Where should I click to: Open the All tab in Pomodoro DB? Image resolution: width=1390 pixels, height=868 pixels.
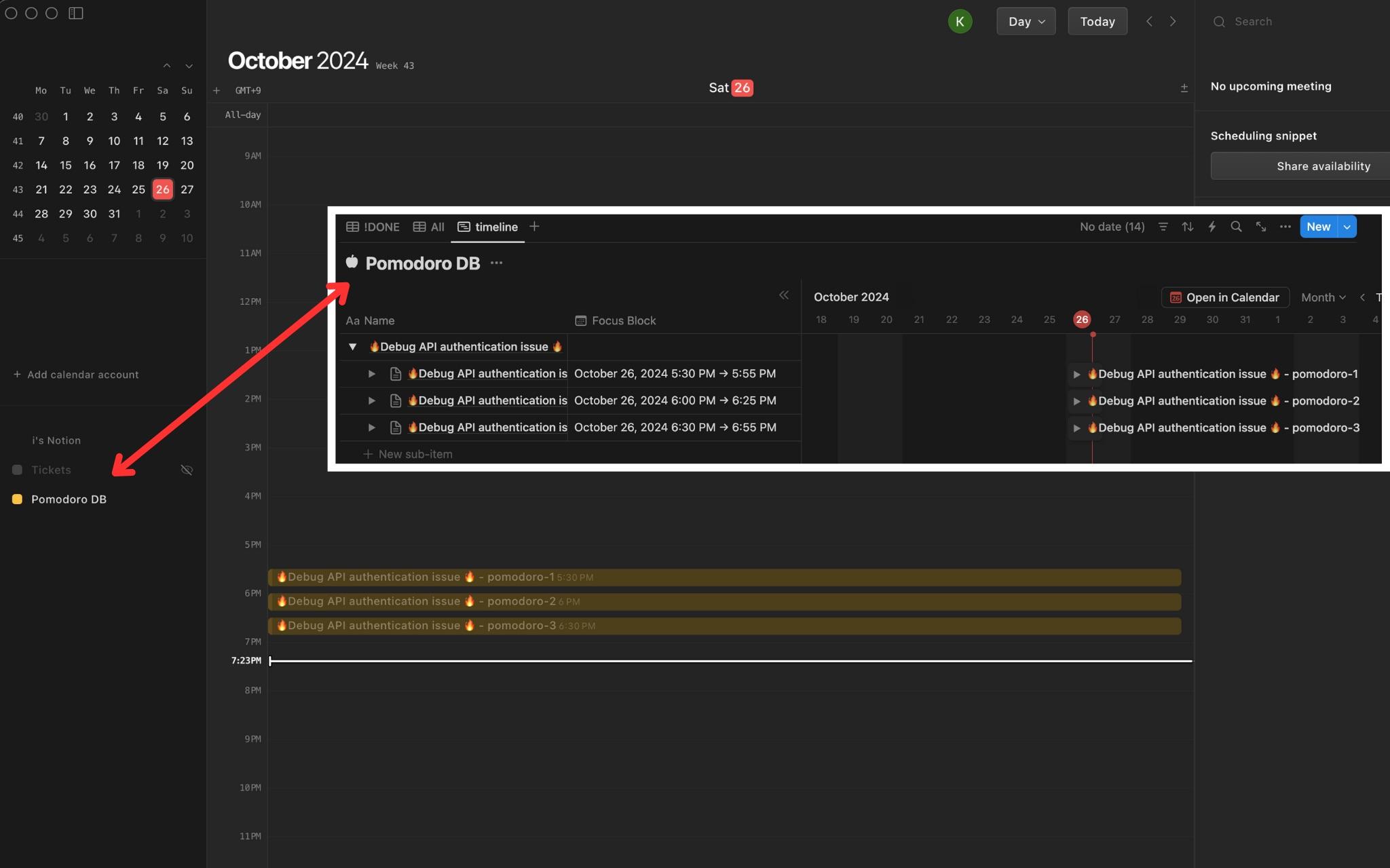pyautogui.click(x=429, y=227)
